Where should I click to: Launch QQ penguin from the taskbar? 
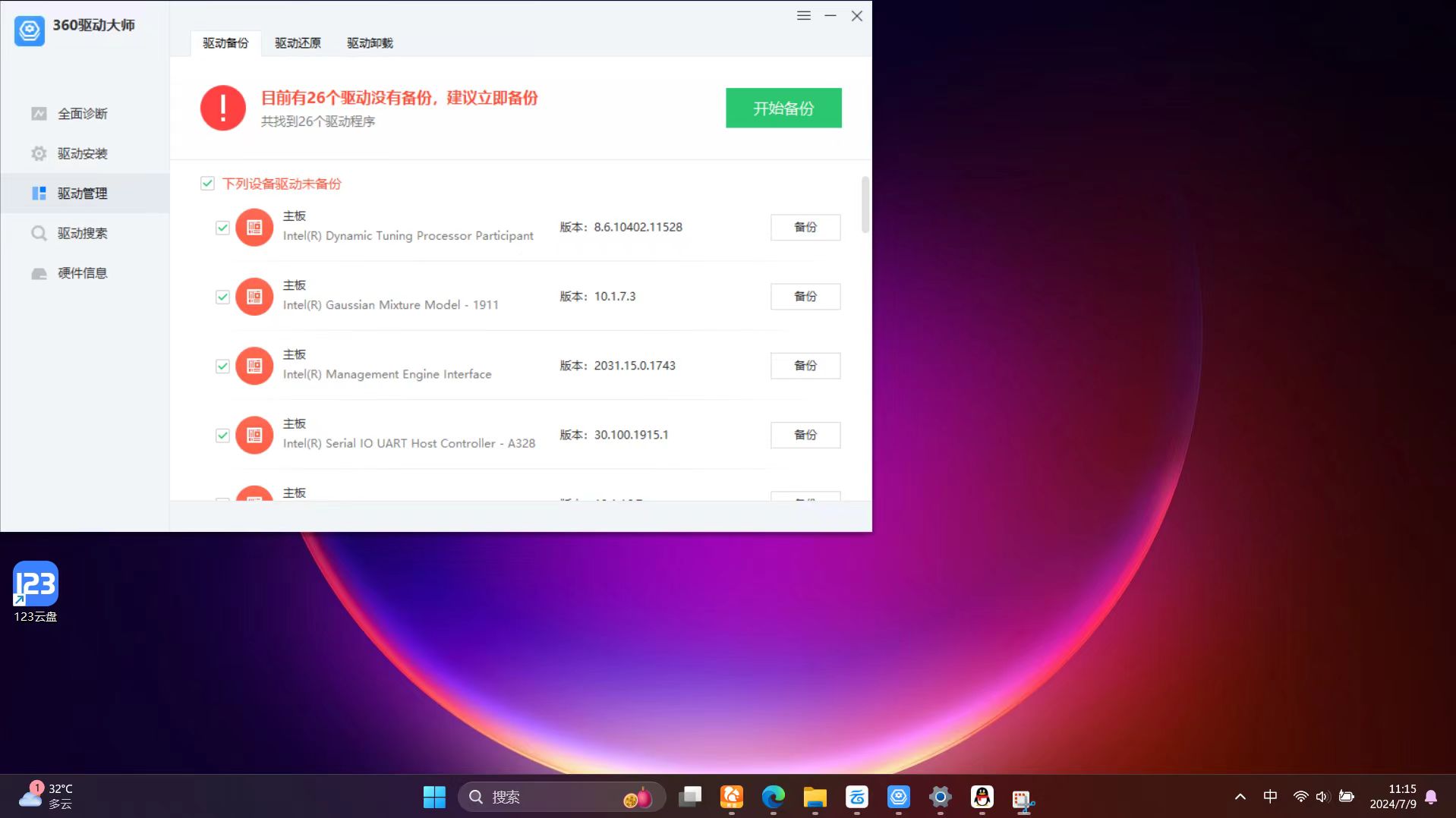click(982, 797)
